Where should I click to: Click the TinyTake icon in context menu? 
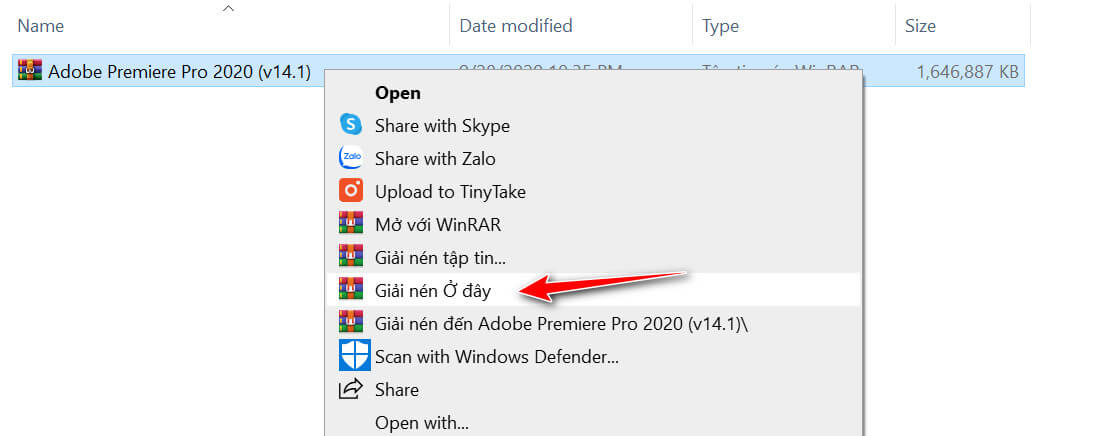point(351,191)
